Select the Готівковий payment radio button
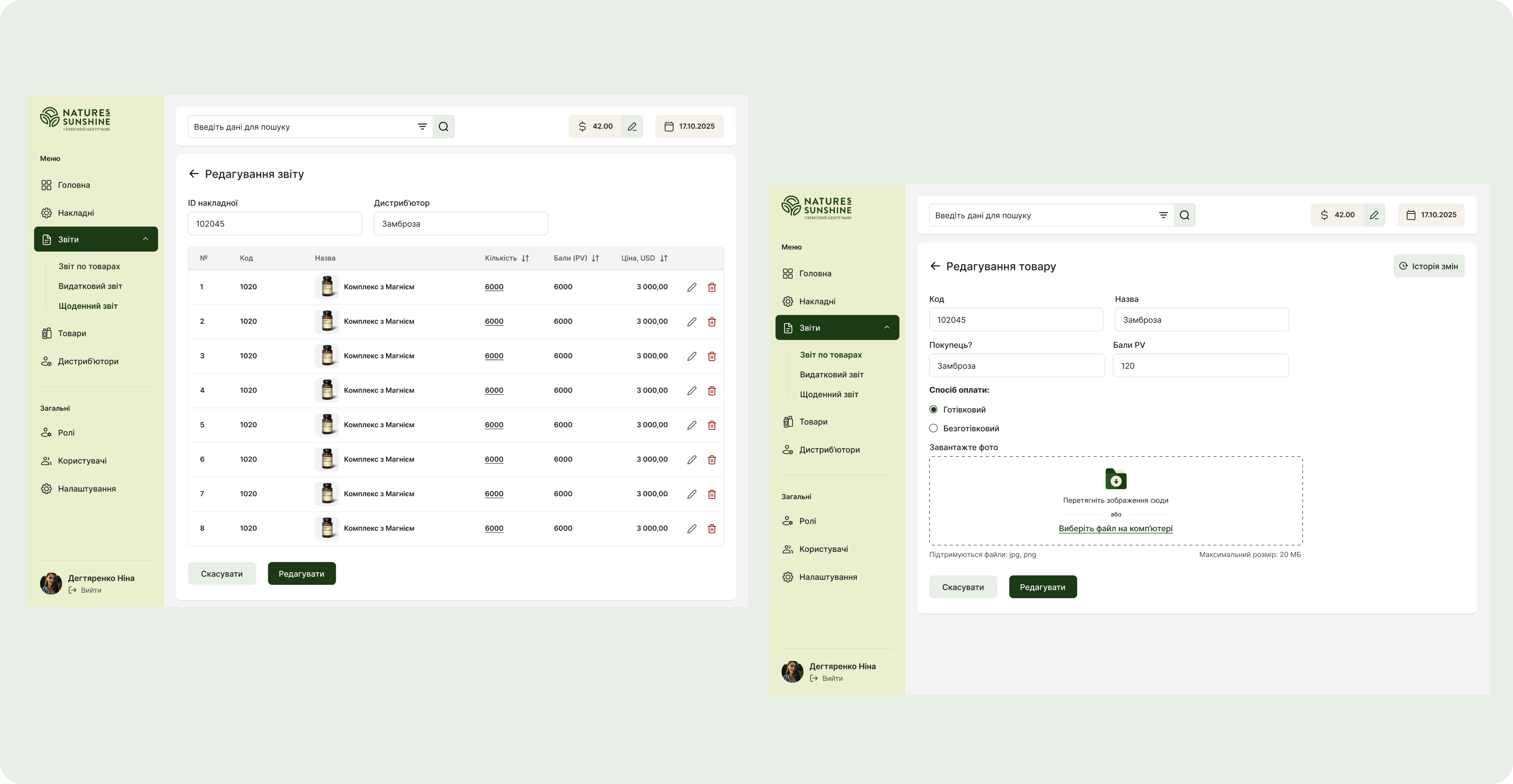 click(x=933, y=409)
